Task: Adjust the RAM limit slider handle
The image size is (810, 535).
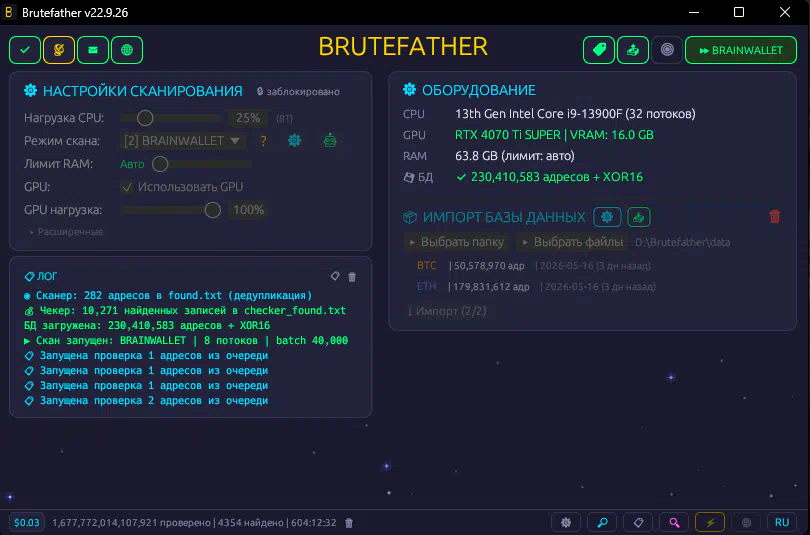Action: 160,164
